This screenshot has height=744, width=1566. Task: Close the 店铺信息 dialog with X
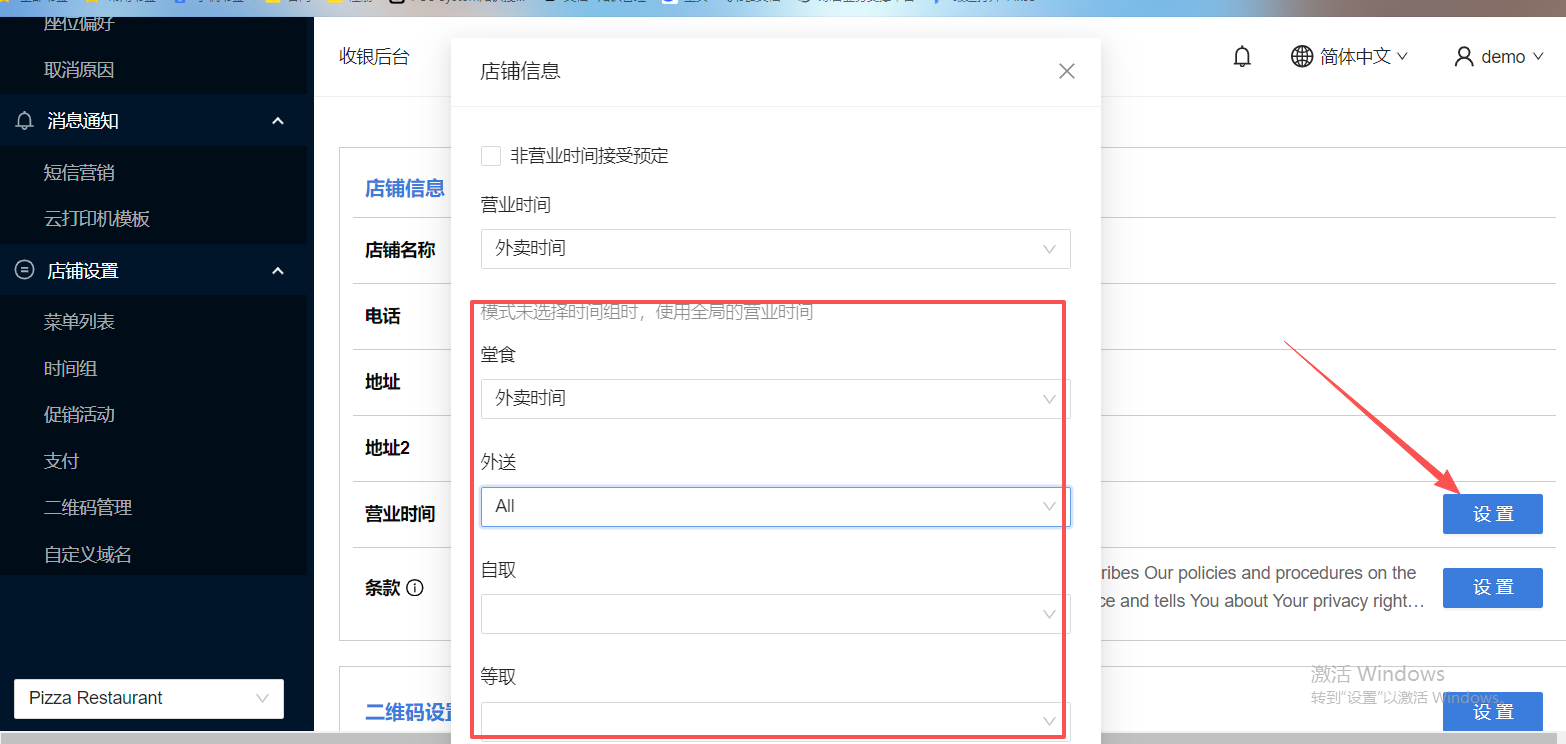[1067, 71]
